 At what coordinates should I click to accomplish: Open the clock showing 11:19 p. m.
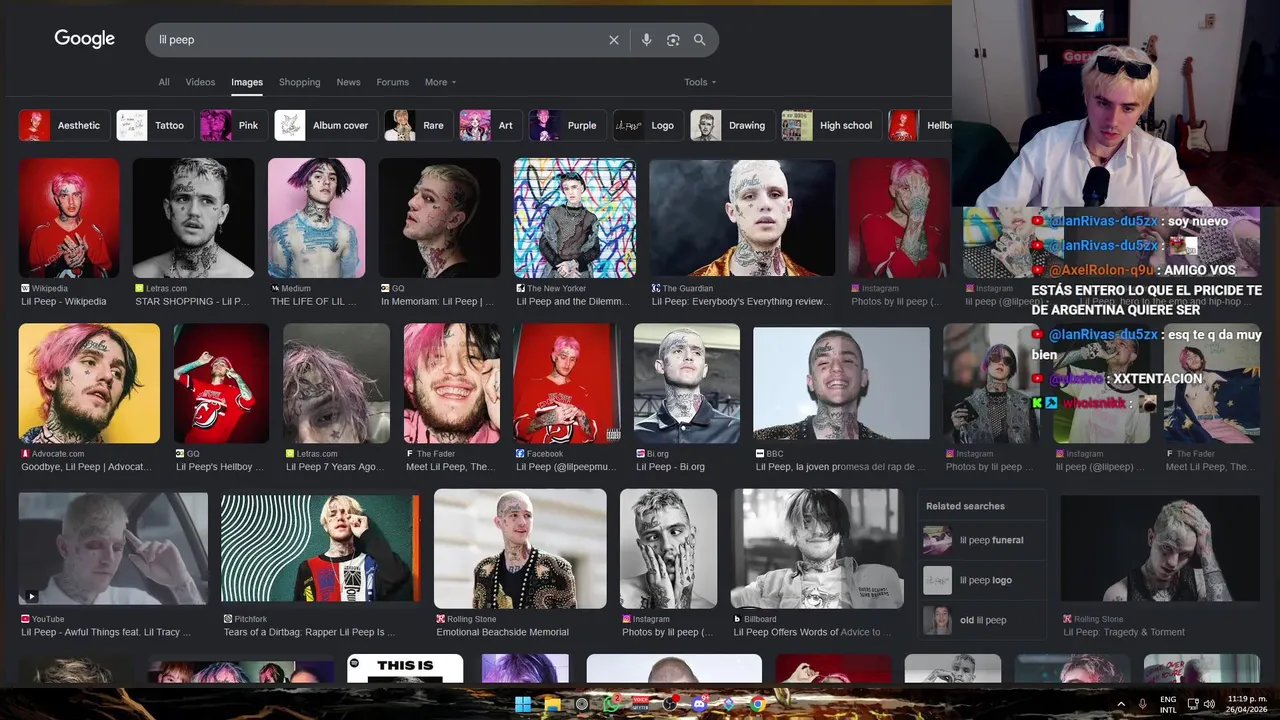(1247, 704)
